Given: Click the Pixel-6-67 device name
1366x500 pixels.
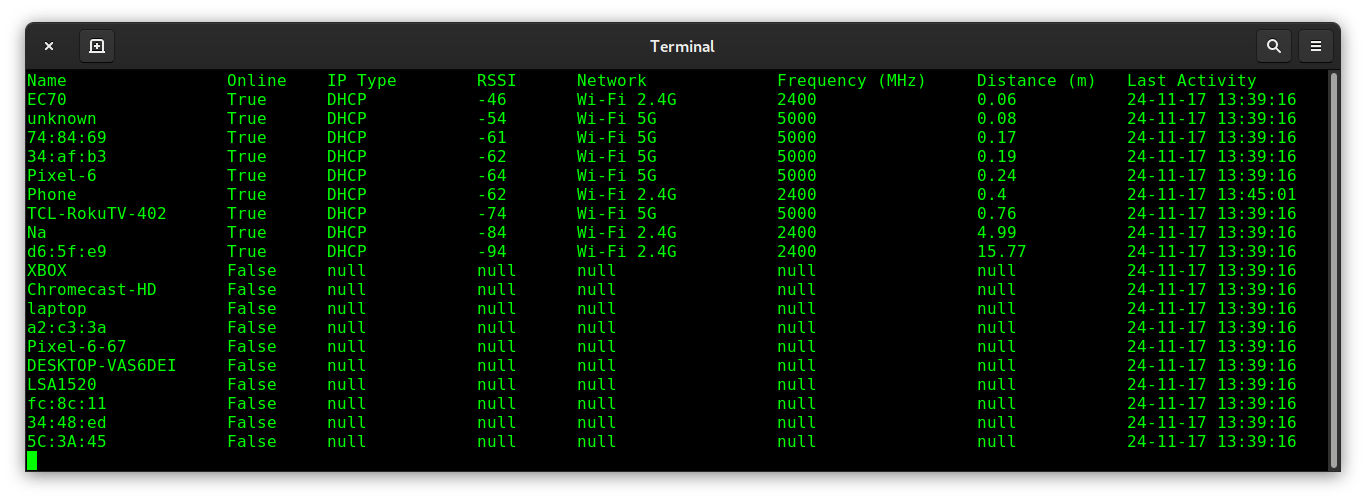Looking at the screenshot, I should click(x=76, y=347).
